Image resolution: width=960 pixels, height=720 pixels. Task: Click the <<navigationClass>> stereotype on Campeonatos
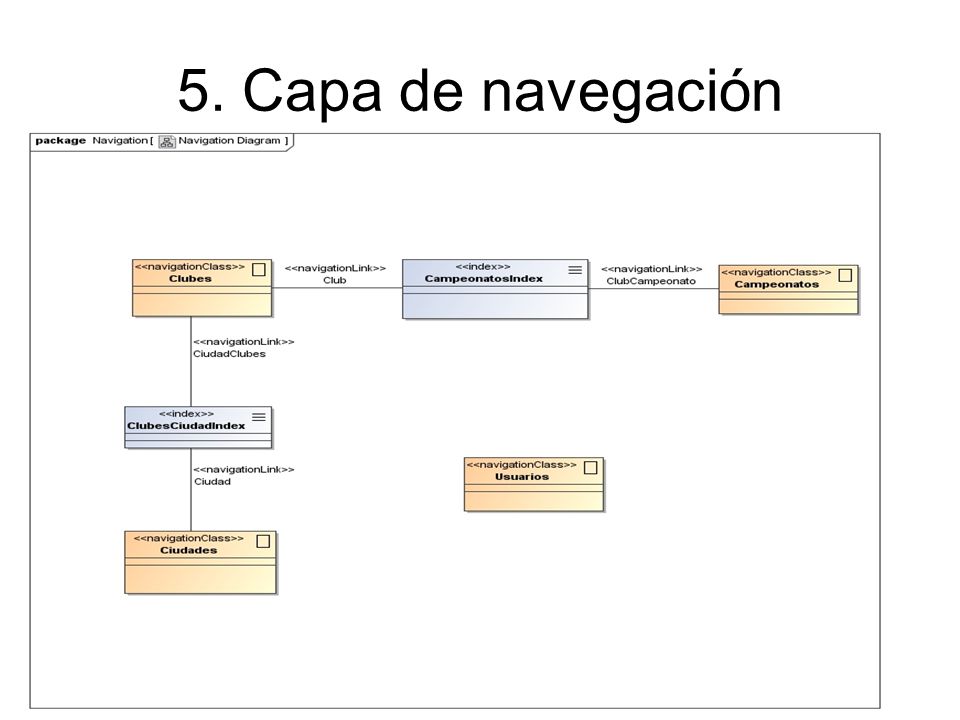(776, 272)
